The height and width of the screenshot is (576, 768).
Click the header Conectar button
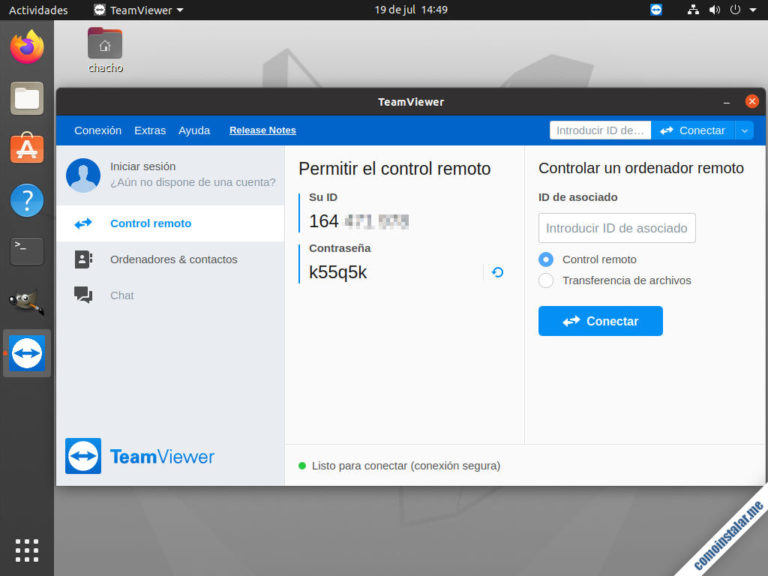click(693, 130)
